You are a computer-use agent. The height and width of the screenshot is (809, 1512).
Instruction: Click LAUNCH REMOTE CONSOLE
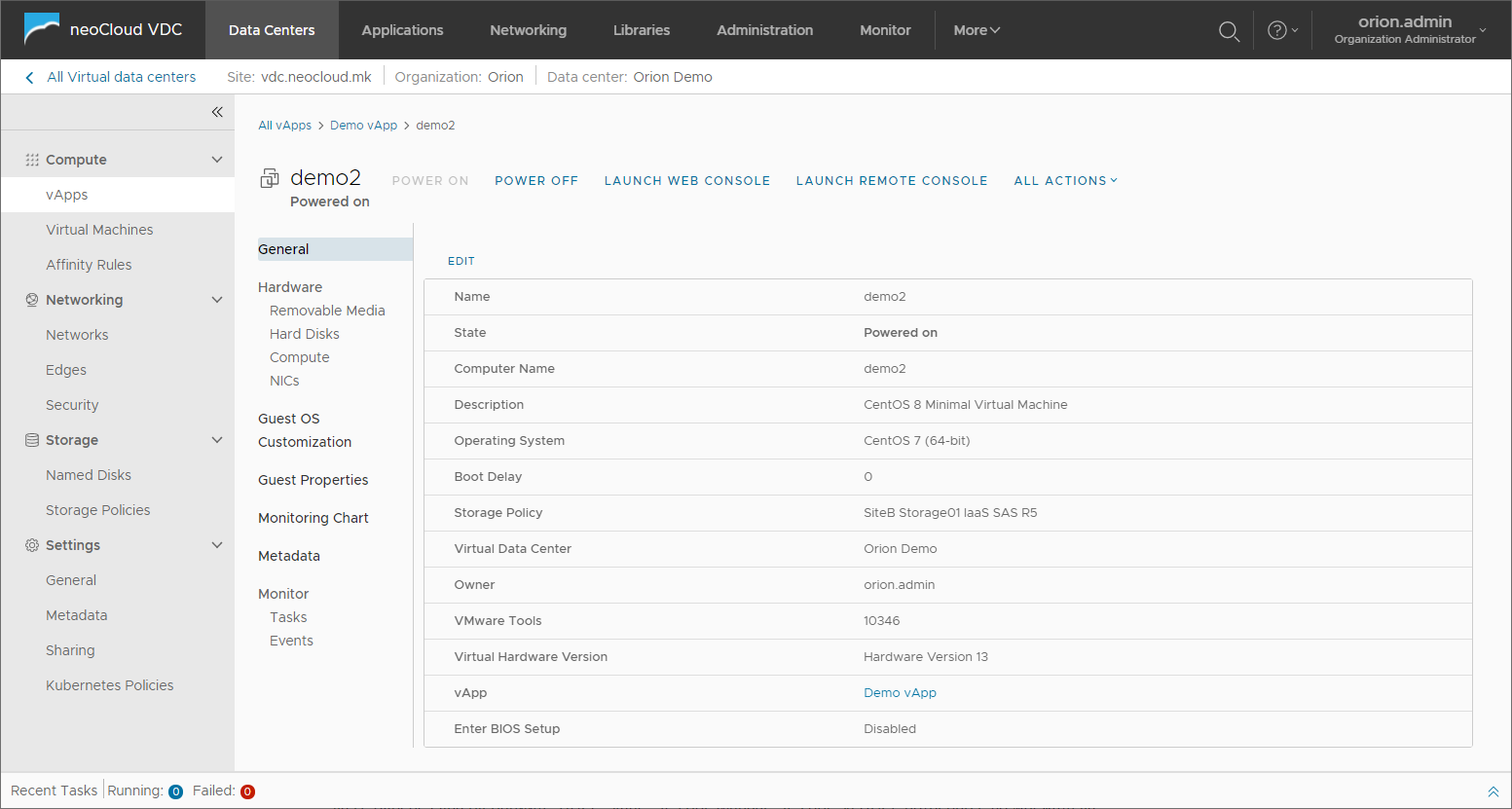[892, 181]
